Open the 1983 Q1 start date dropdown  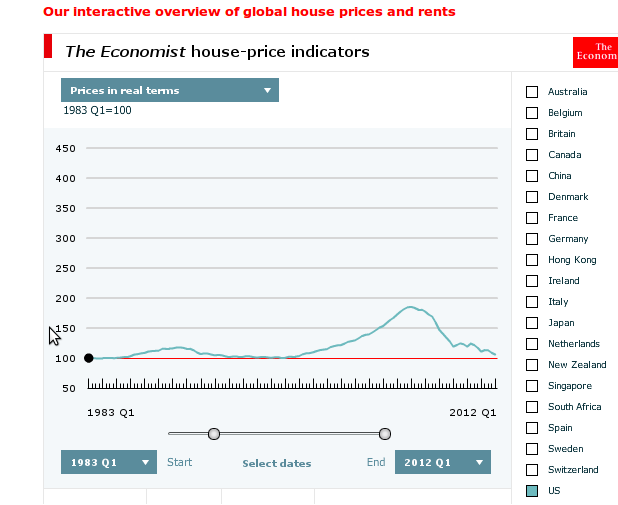point(109,462)
